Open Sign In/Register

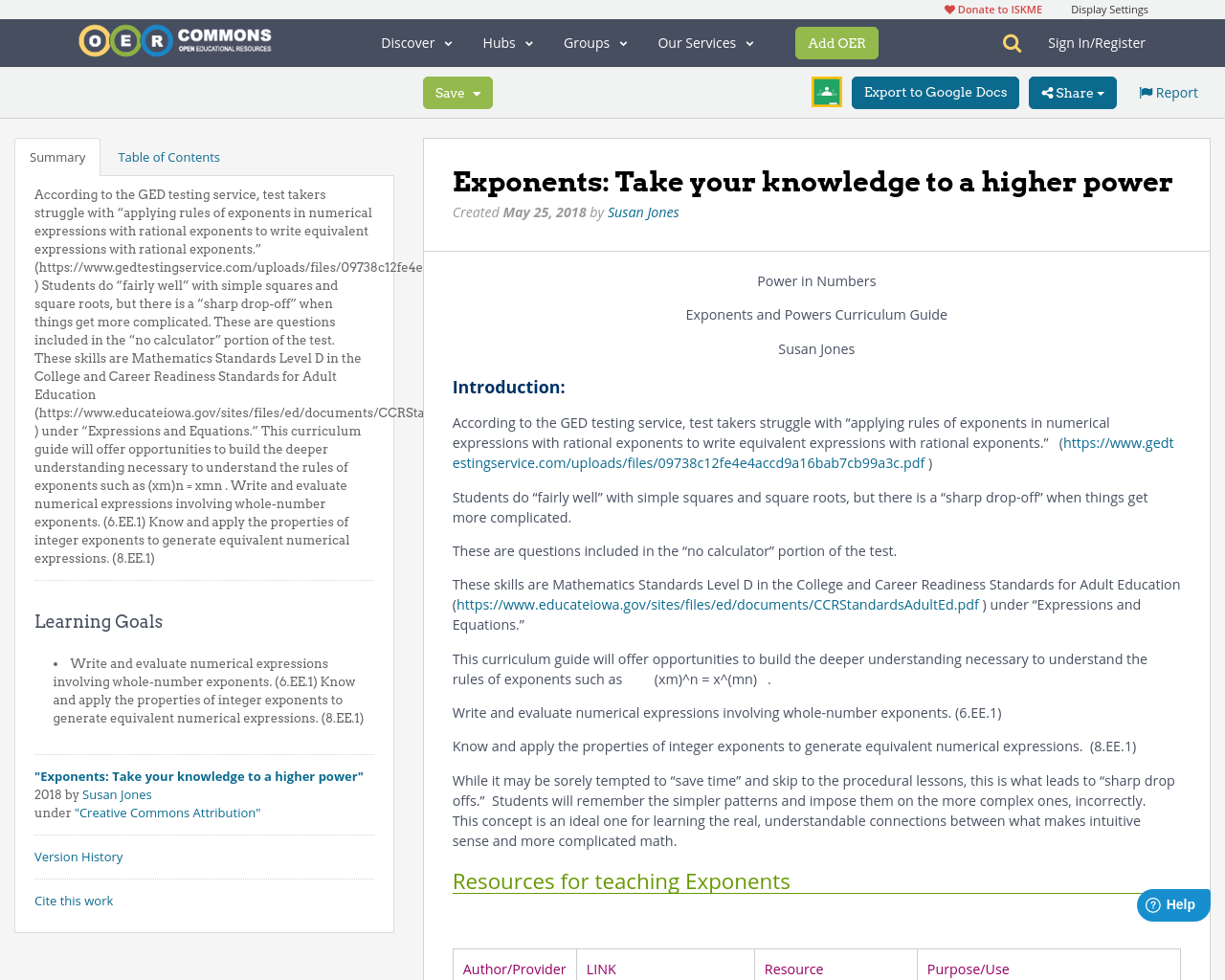point(1097,41)
